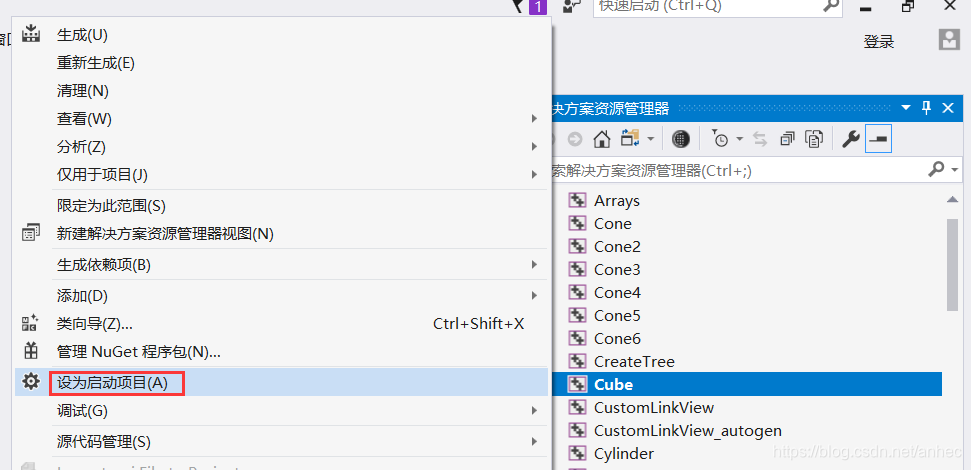Select the CustomLinkView_autogen project
The height and width of the screenshot is (470, 971).
point(687,430)
